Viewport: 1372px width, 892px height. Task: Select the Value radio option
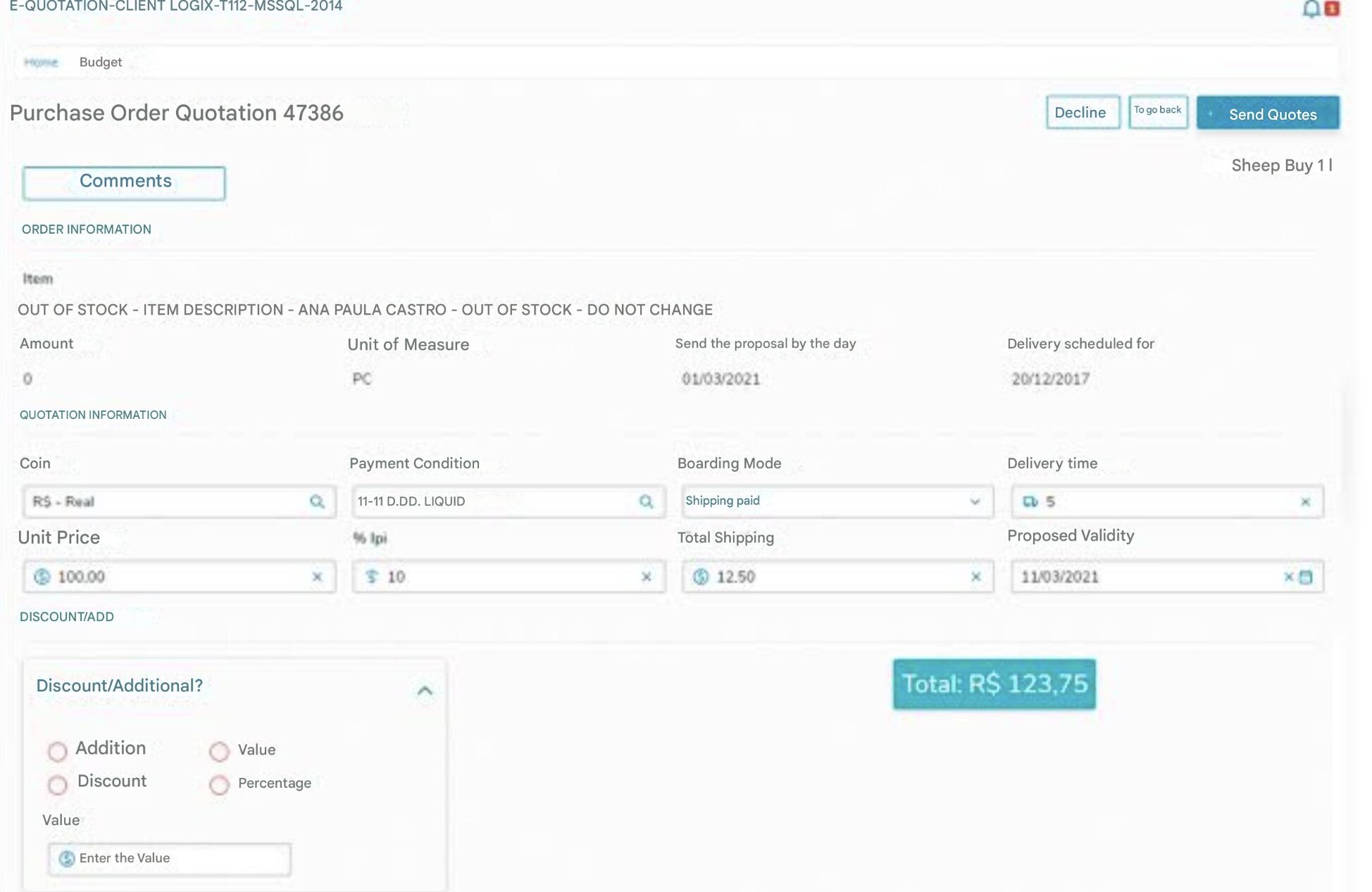[219, 751]
